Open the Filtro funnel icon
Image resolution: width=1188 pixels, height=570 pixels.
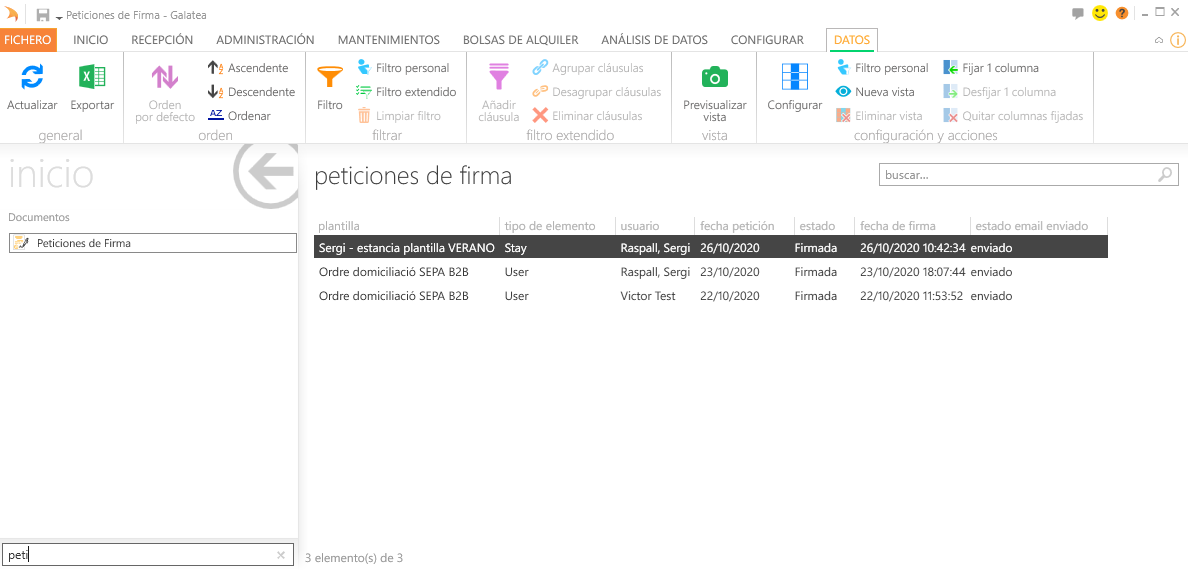(329, 78)
